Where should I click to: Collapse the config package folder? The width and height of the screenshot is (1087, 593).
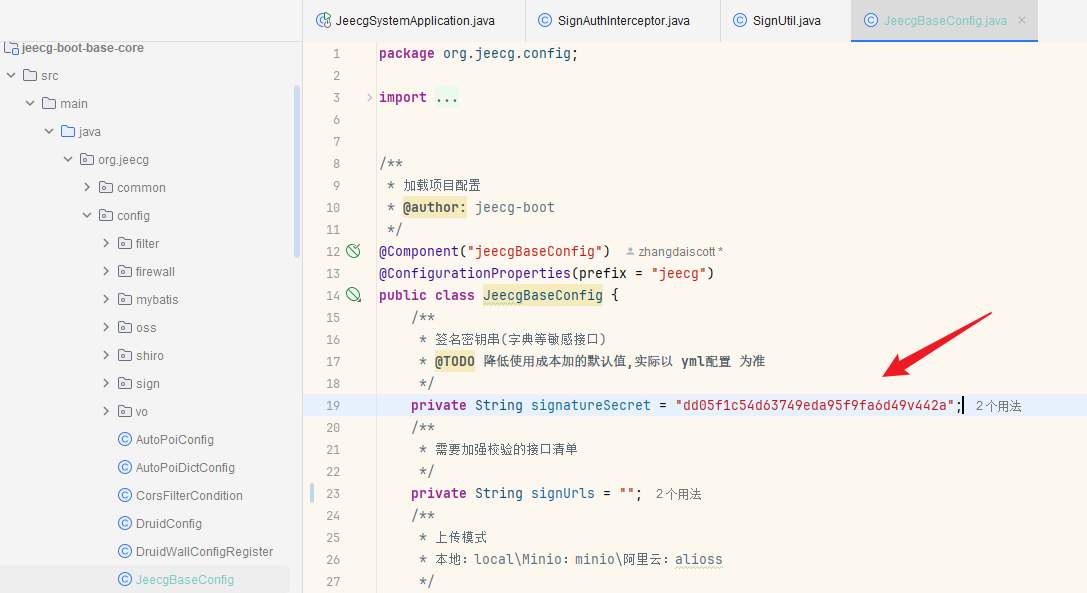[87, 215]
